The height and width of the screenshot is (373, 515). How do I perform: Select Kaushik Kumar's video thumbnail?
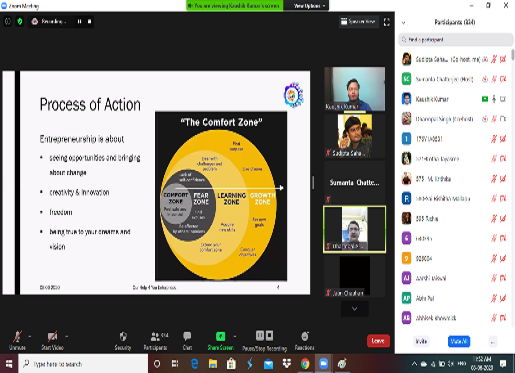[354, 89]
